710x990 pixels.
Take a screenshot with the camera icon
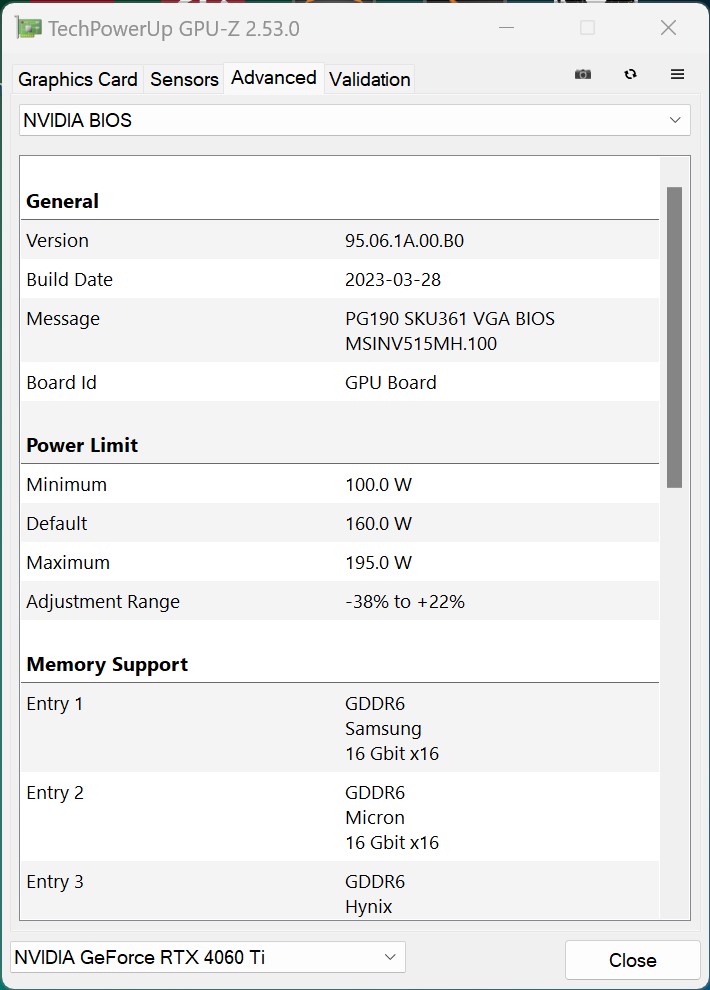583,75
